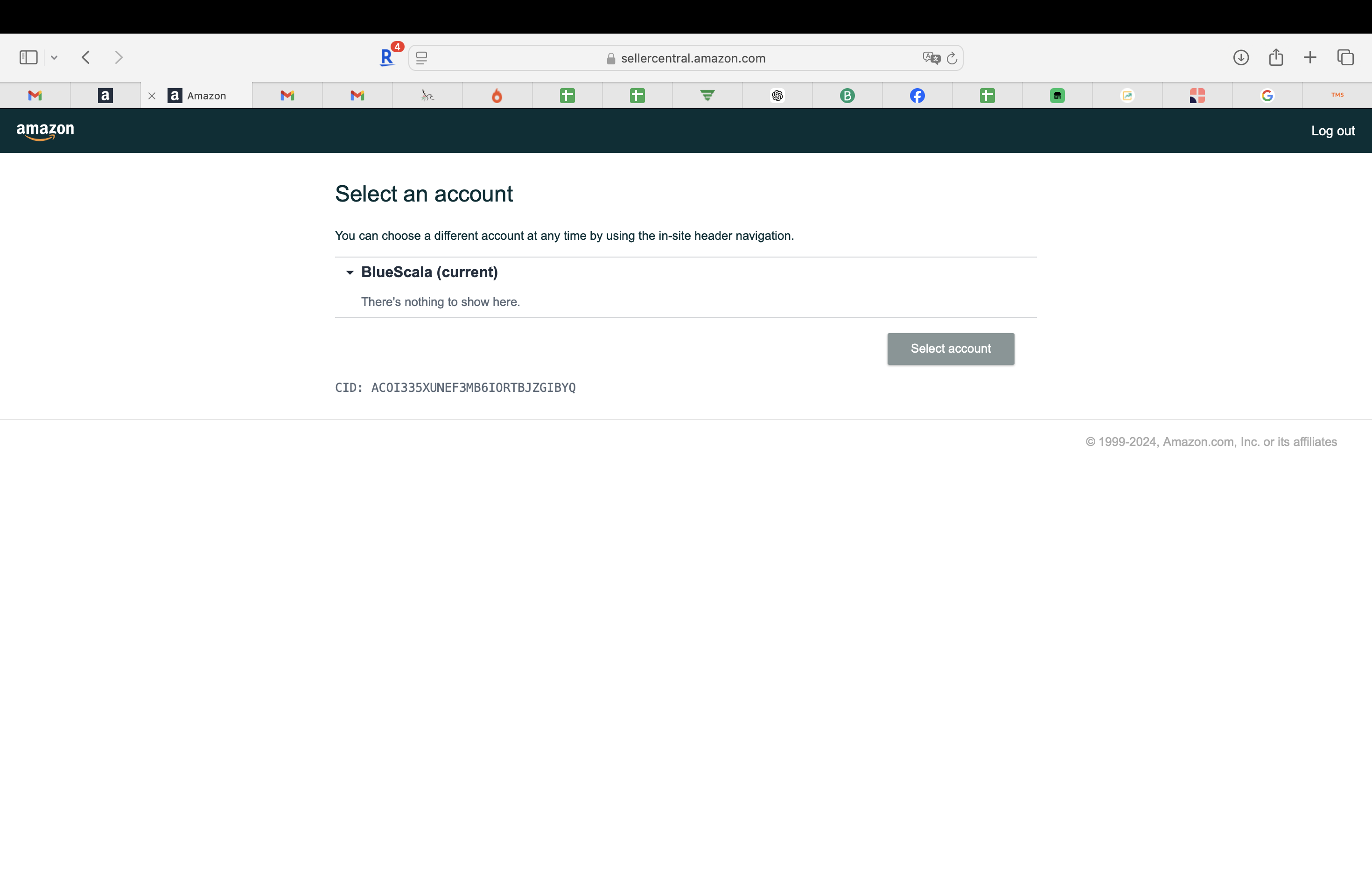Switch to the orange flame icon tab

497,96
